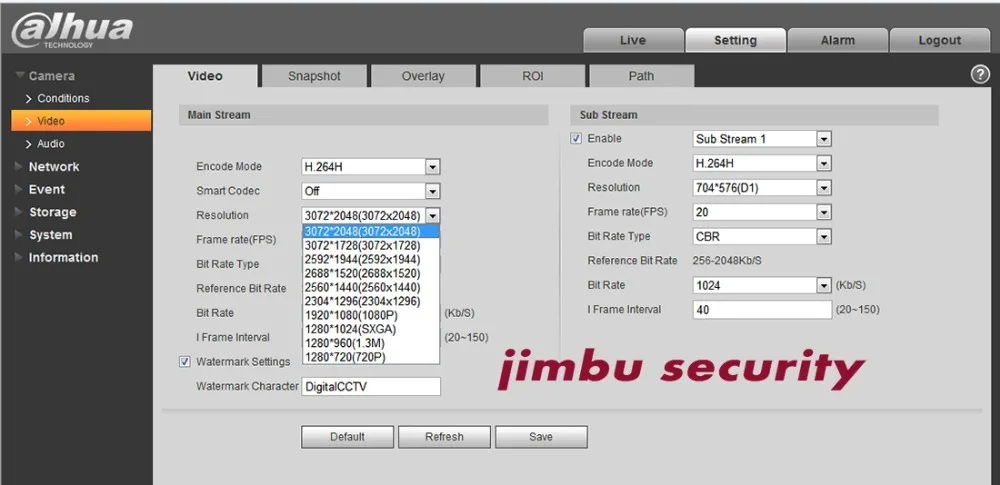Click the Refresh button
This screenshot has width=1000, height=485.
point(445,437)
